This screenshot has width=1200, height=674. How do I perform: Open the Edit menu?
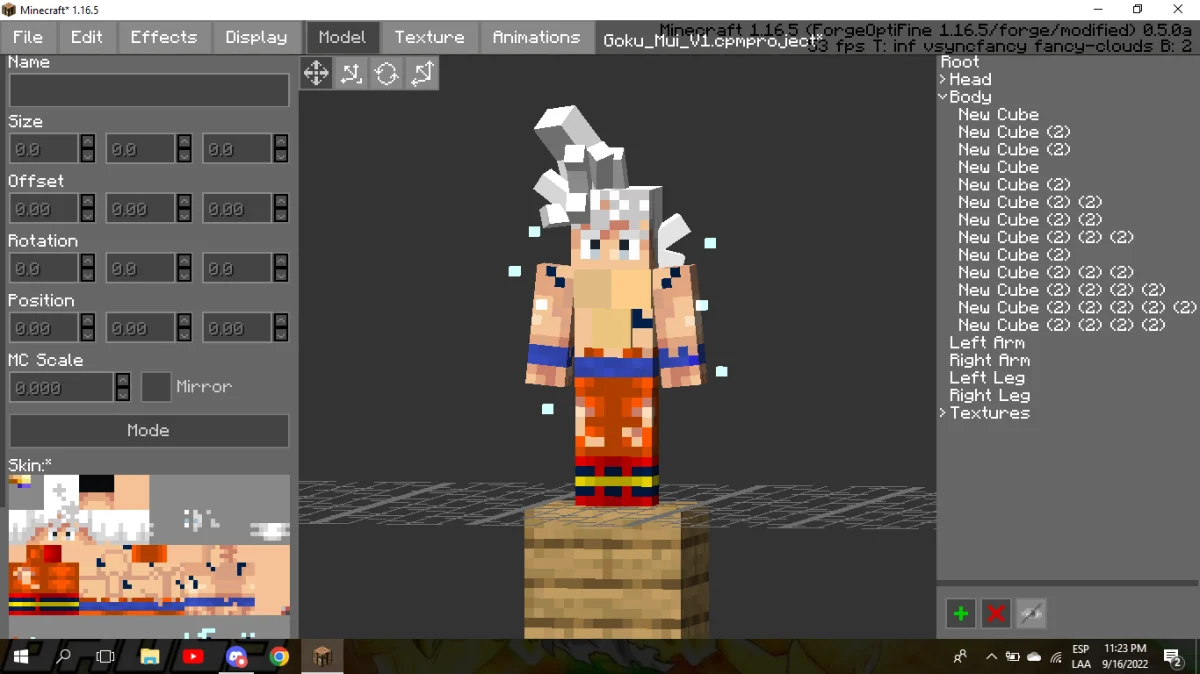pos(87,37)
